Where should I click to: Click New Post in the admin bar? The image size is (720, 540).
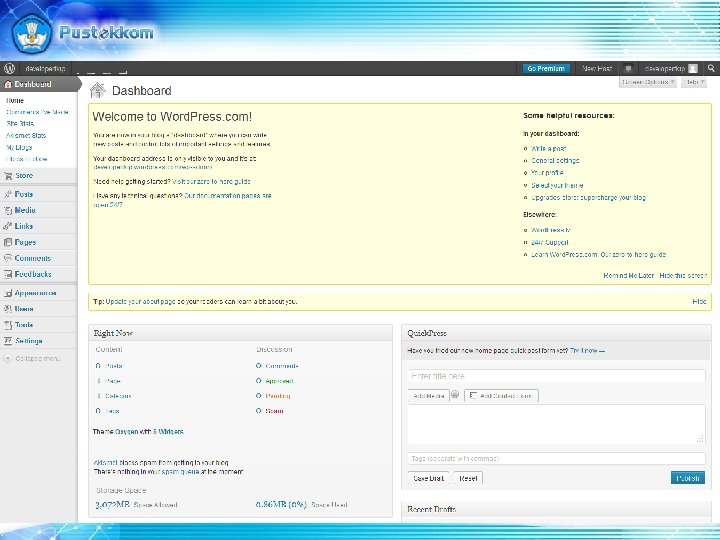(597, 68)
